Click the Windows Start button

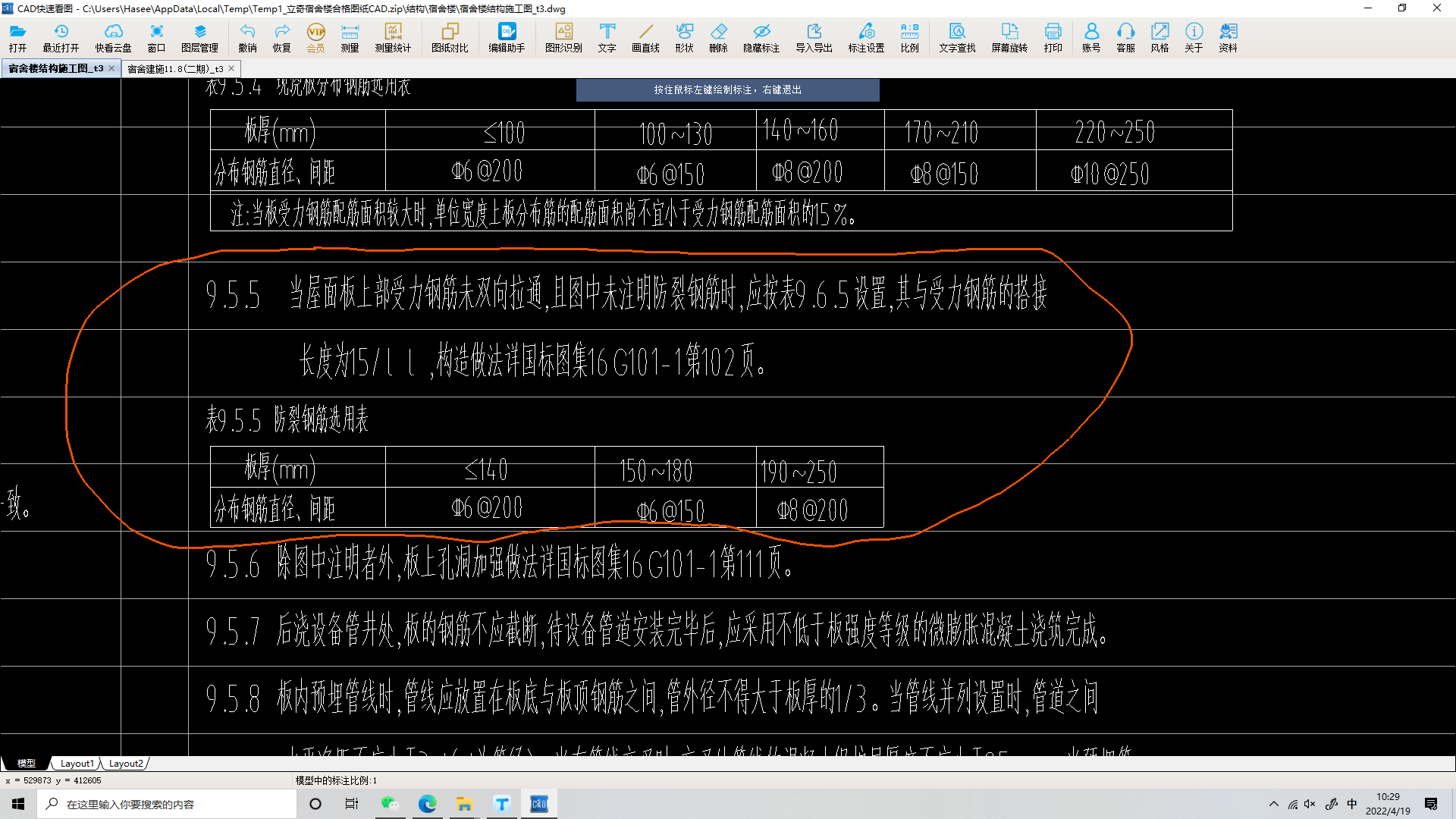[18, 804]
